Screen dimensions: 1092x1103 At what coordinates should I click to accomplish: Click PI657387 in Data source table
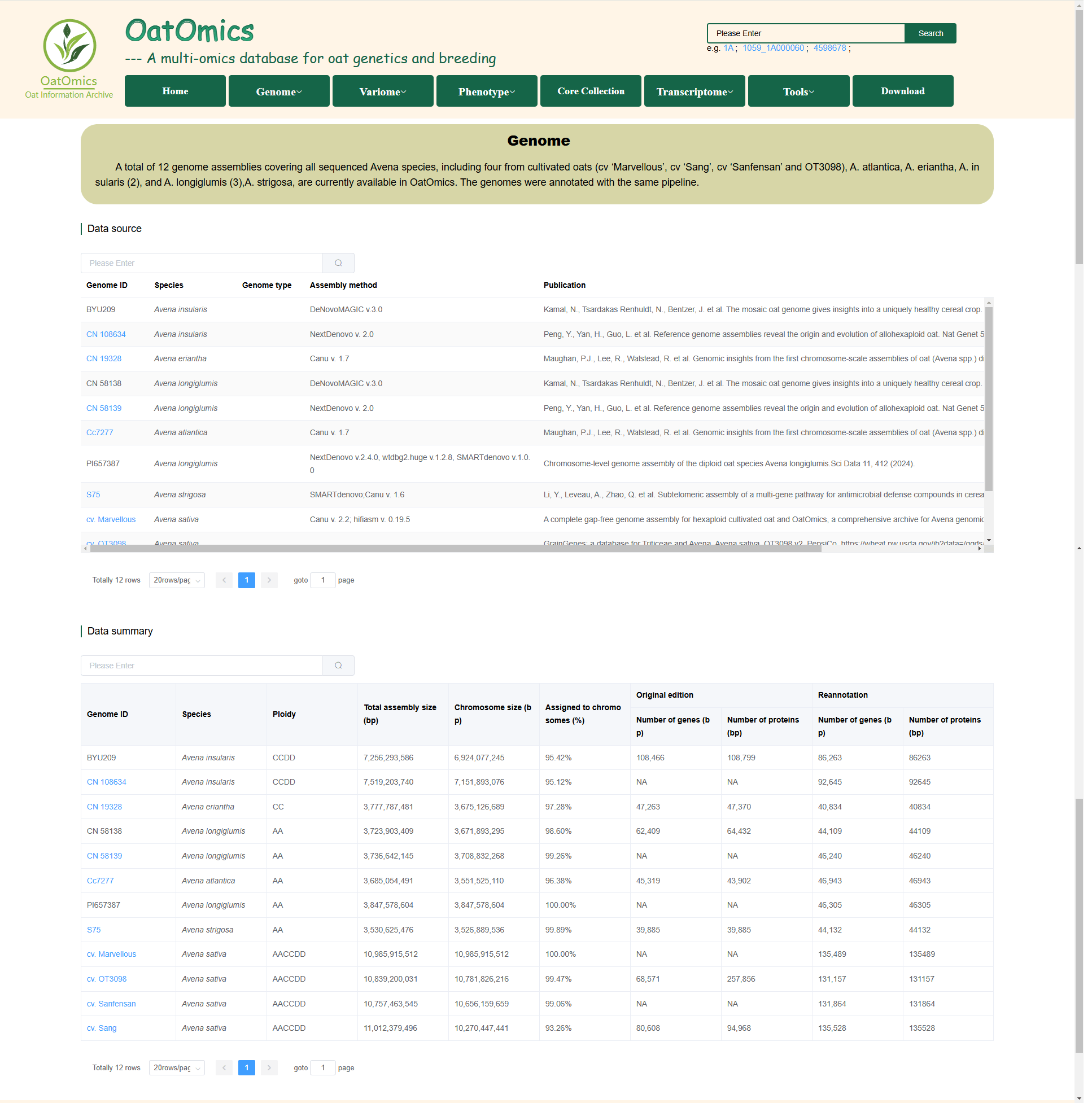pyautogui.click(x=103, y=464)
